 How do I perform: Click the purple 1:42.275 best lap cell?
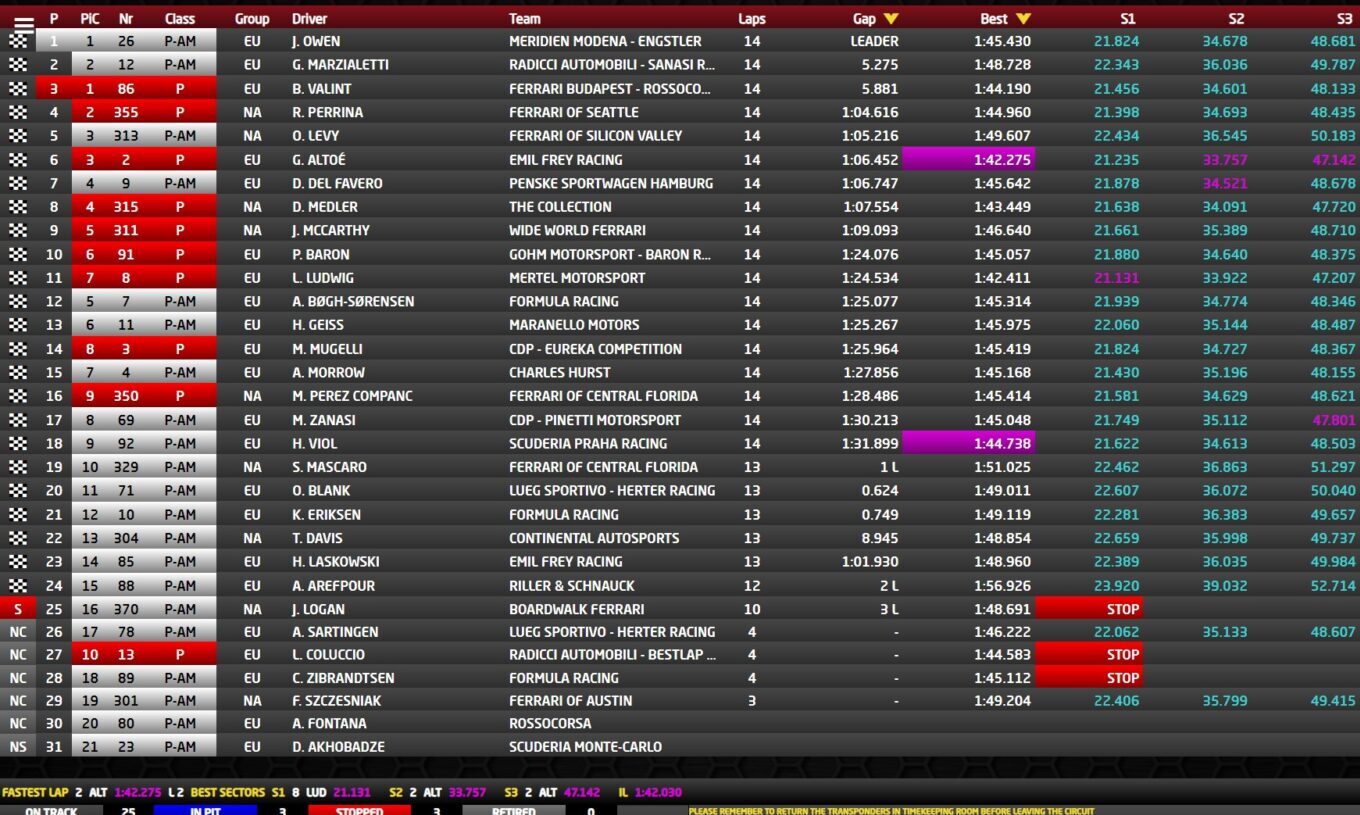pos(969,159)
